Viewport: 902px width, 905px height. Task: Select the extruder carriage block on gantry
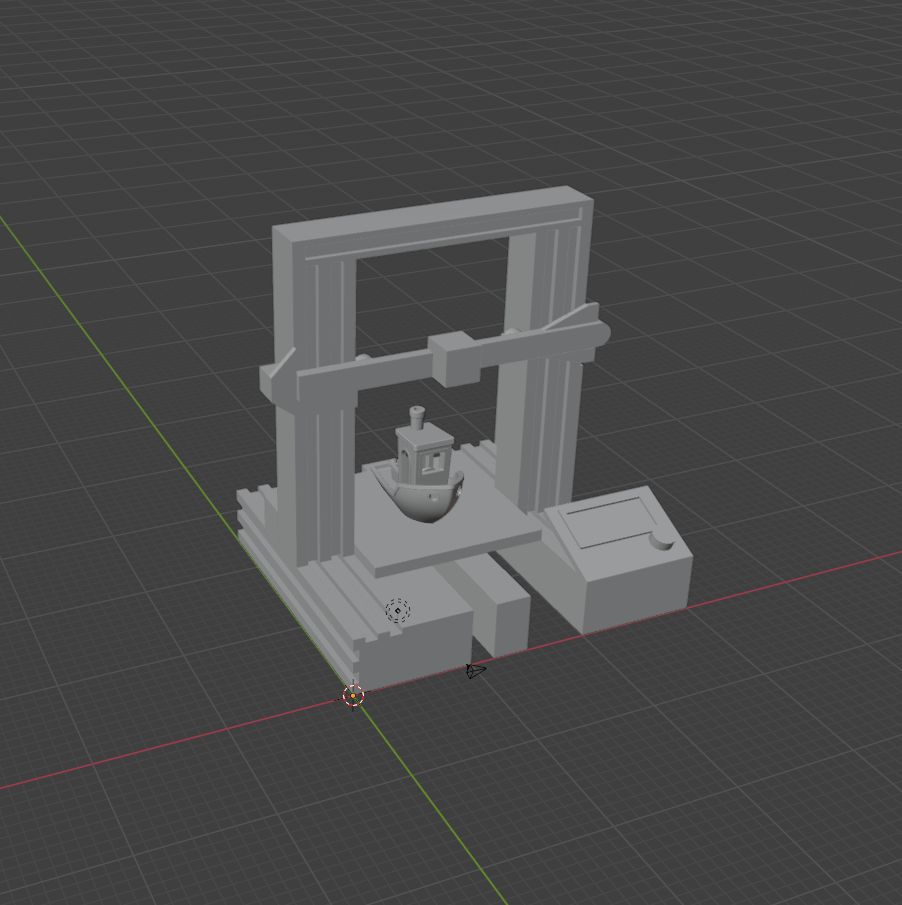pyautogui.click(x=454, y=359)
